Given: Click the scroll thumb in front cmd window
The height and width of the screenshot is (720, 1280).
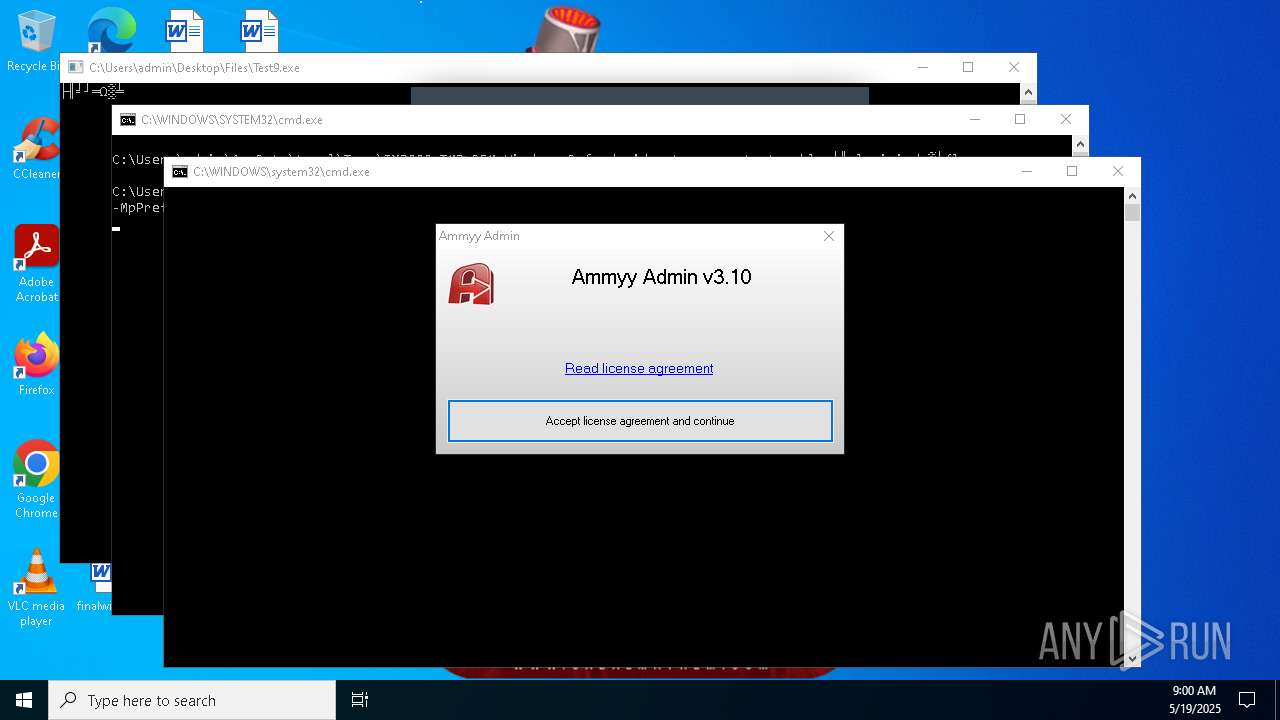Looking at the screenshot, I should click(x=1132, y=213).
